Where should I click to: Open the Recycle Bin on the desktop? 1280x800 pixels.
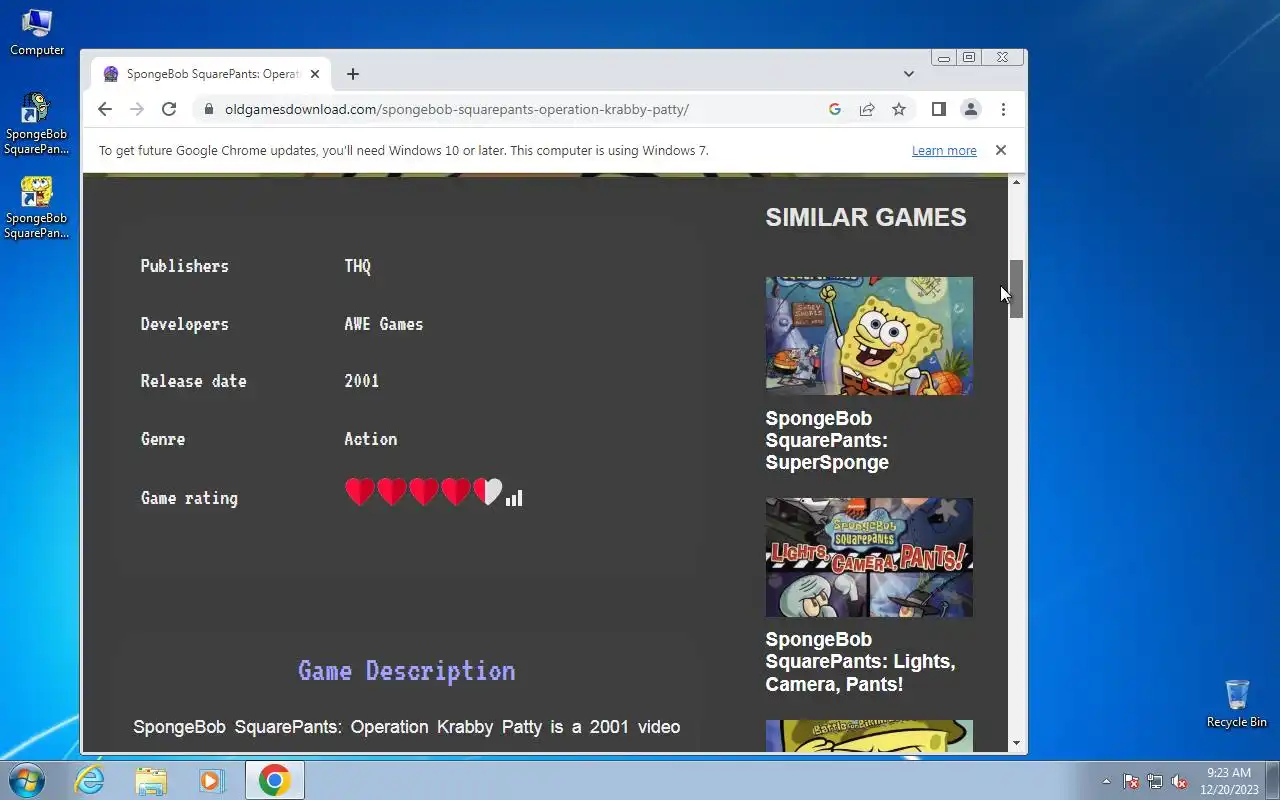(1237, 704)
